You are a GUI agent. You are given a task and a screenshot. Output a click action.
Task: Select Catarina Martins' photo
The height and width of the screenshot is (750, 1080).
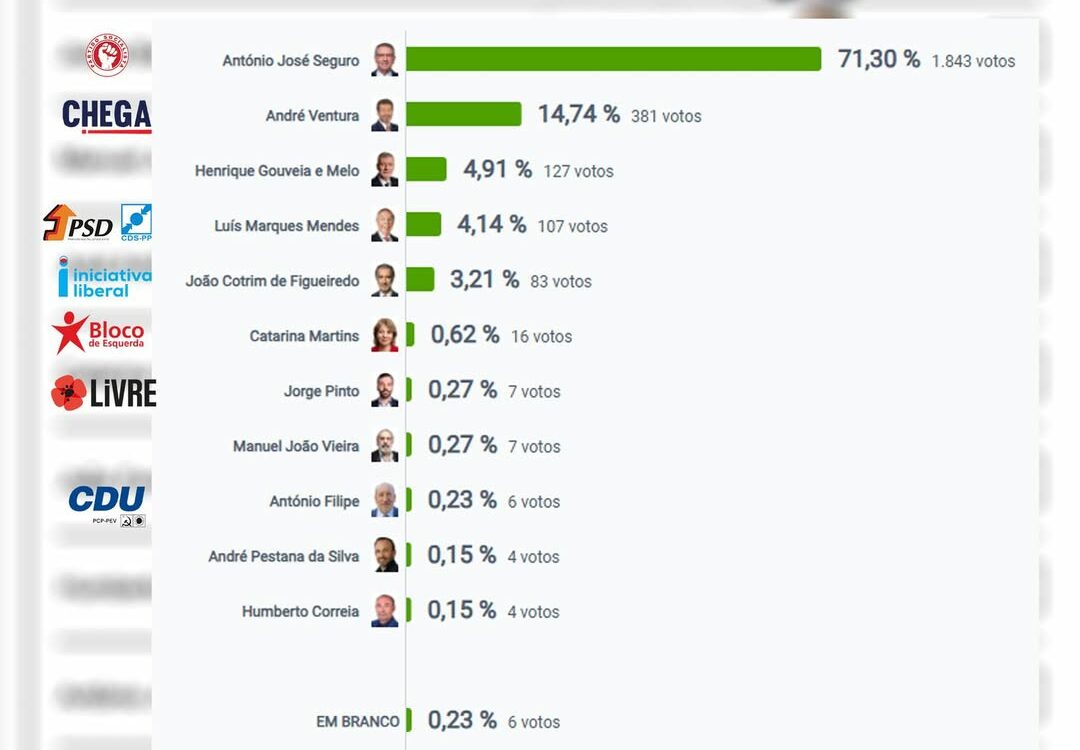tap(384, 335)
